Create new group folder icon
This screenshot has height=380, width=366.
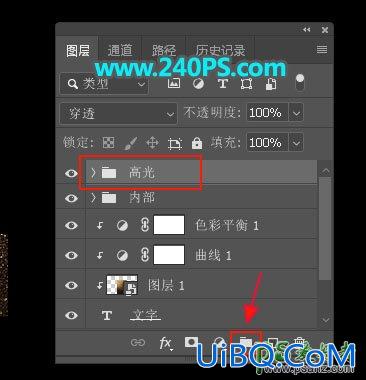[246, 342]
